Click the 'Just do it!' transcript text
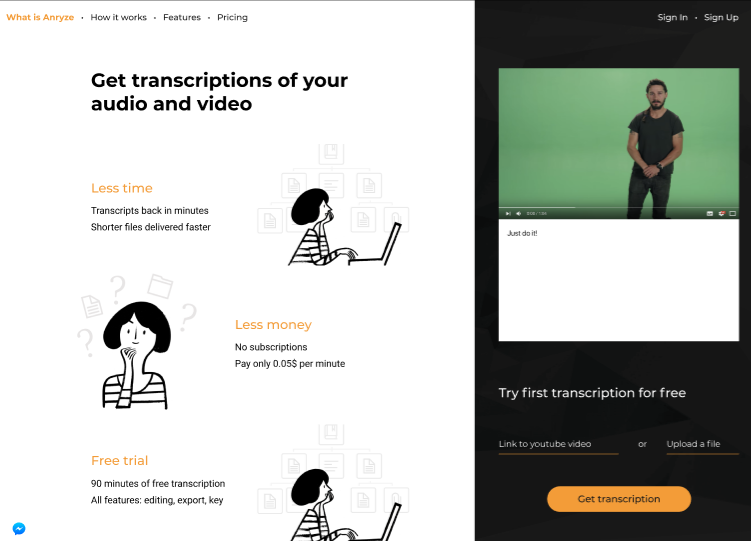751x541 pixels. [522, 233]
